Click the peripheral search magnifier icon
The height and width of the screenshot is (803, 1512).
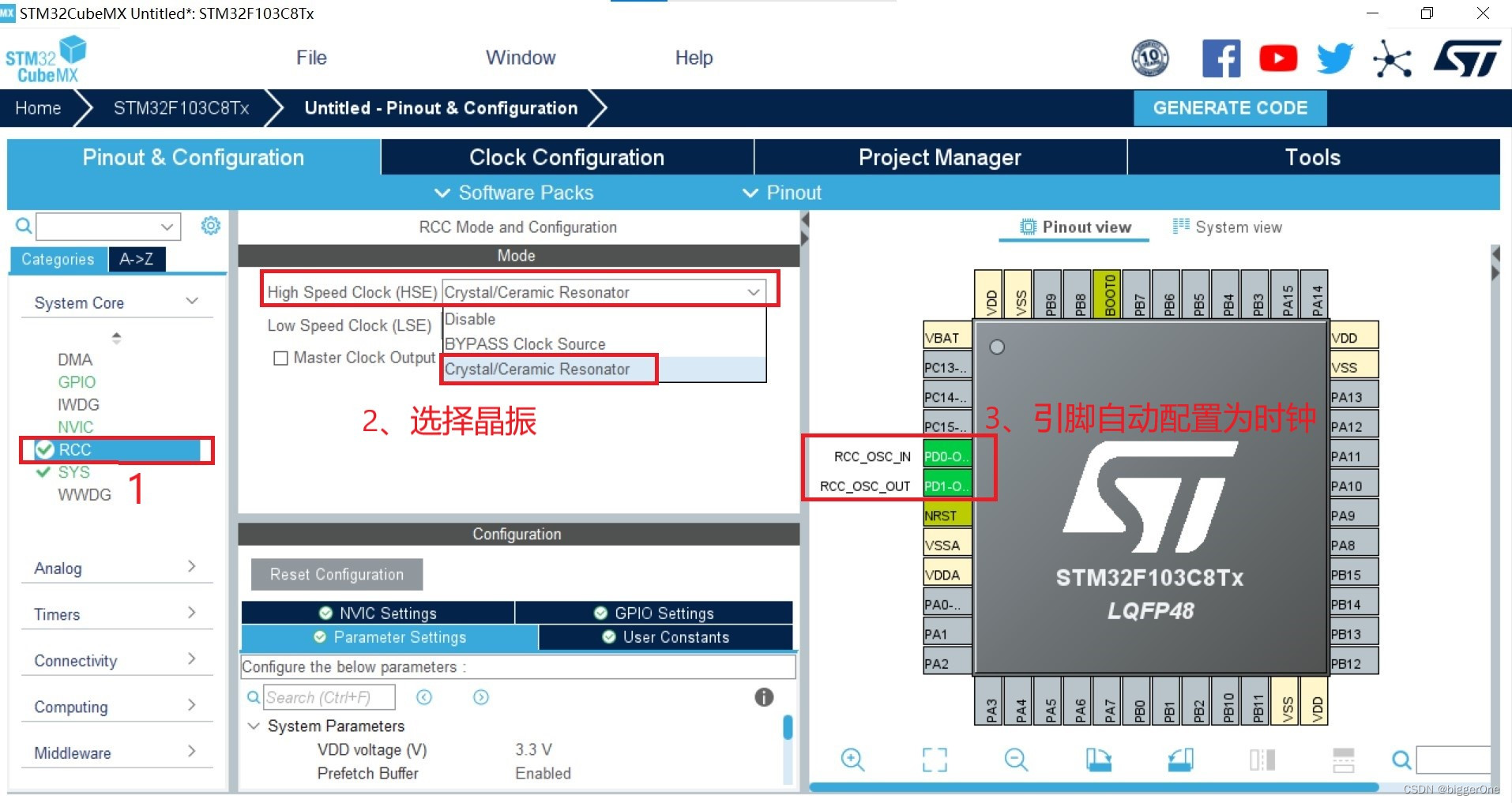pos(24,227)
